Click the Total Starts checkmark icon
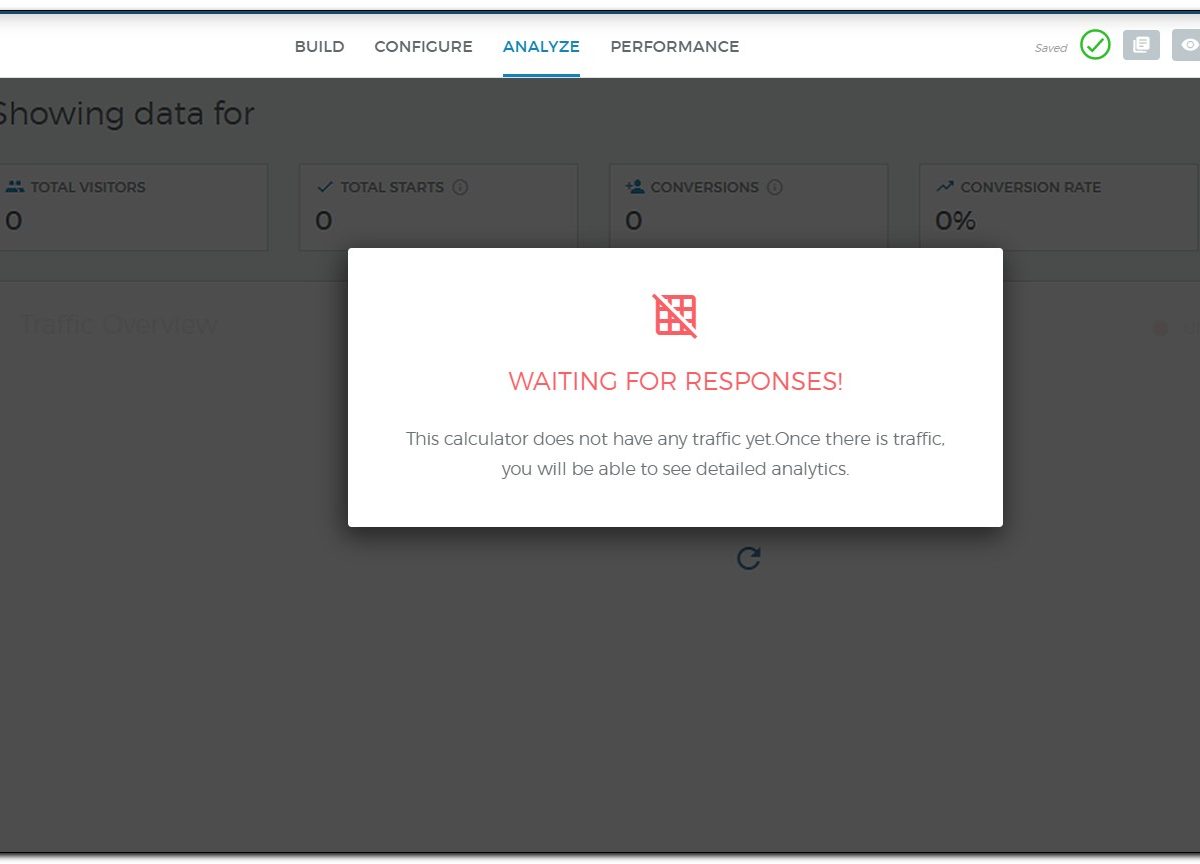1200x864 pixels. click(325, 187)
